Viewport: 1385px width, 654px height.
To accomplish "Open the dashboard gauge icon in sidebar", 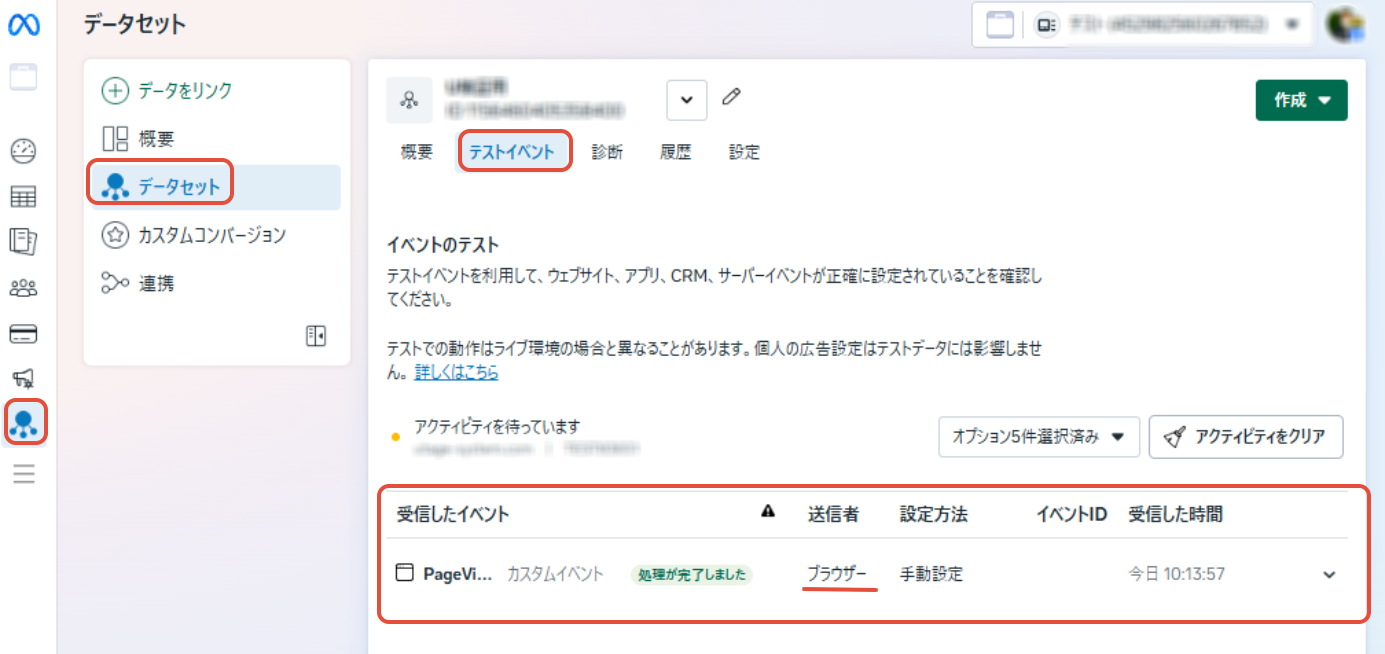I will click(23, 151).
